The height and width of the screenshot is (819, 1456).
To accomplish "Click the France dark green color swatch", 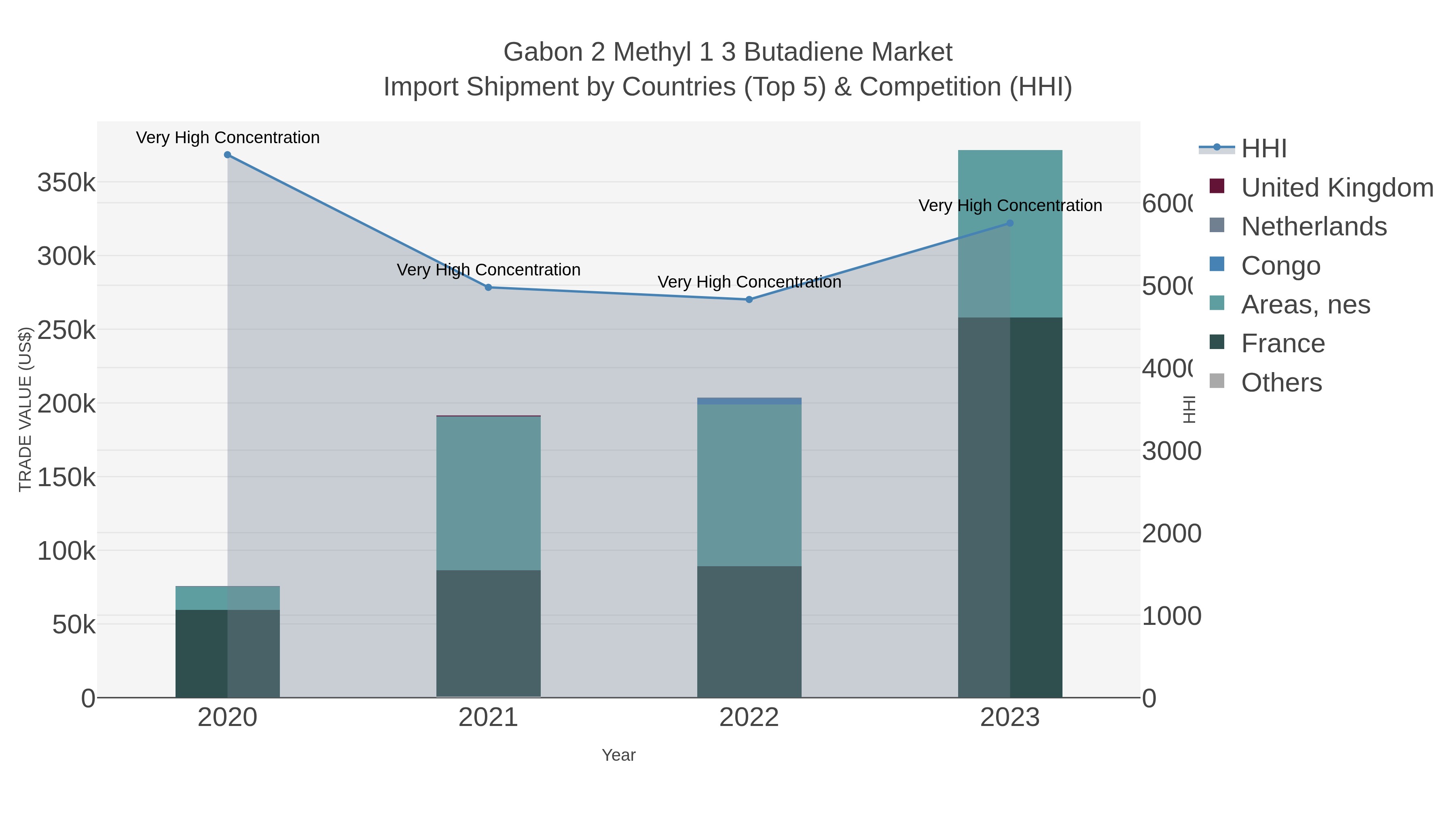I will coord(1217,342).
